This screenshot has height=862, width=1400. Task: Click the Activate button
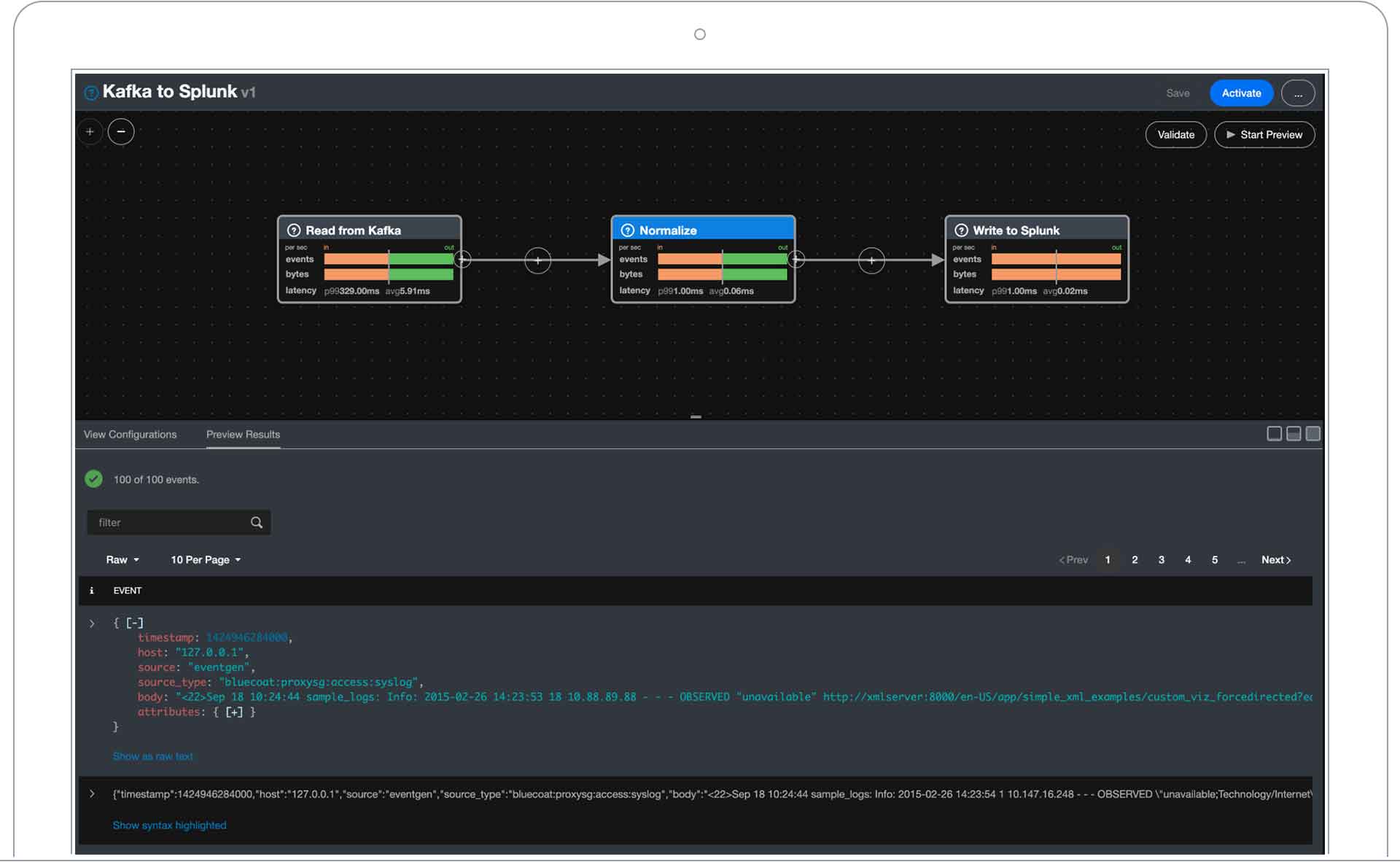point(1241,93)
